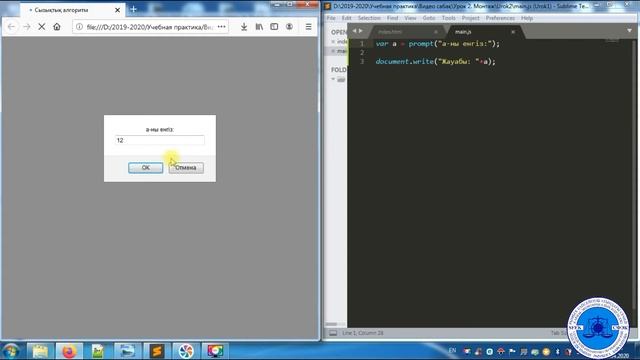Click code line 1 with var a = prompt
This screenshot has width=640, height=360.
click(x=438, y=44)
